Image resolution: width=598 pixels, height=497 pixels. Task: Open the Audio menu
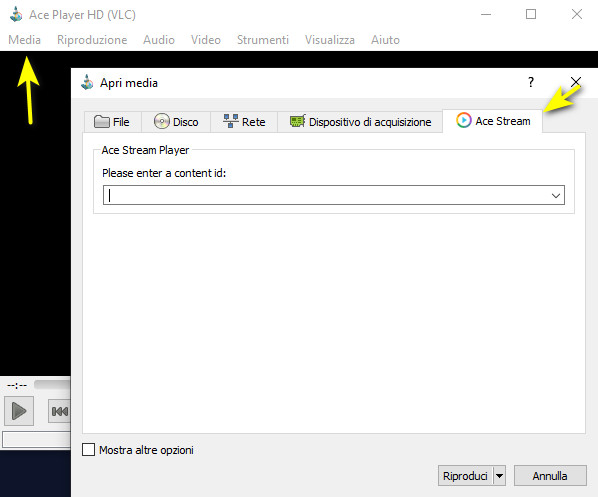tap(159, 40)
